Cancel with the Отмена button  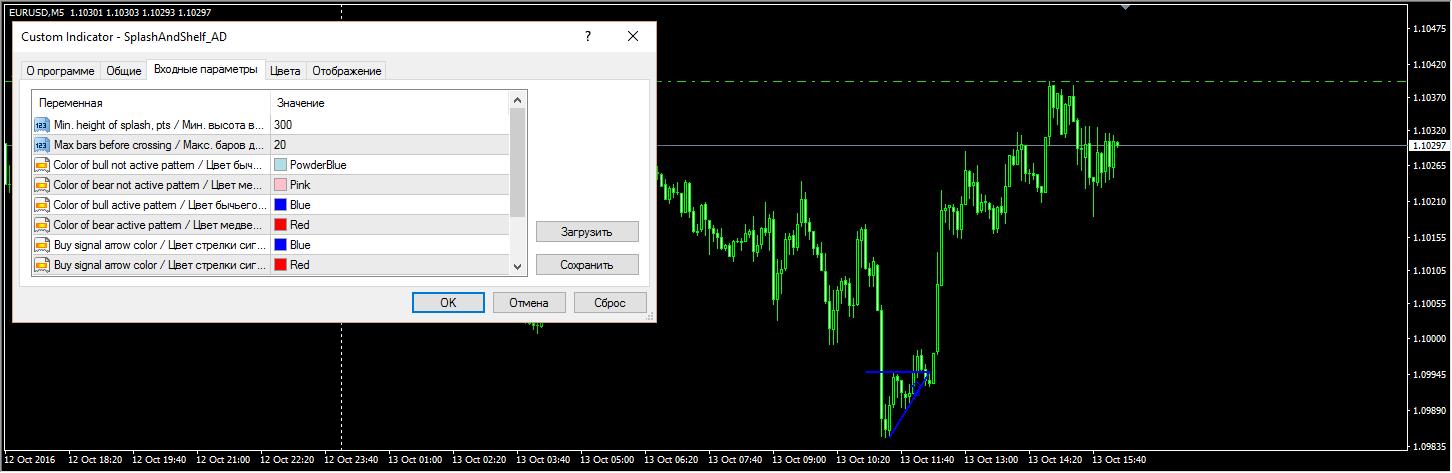pos(529,302)
